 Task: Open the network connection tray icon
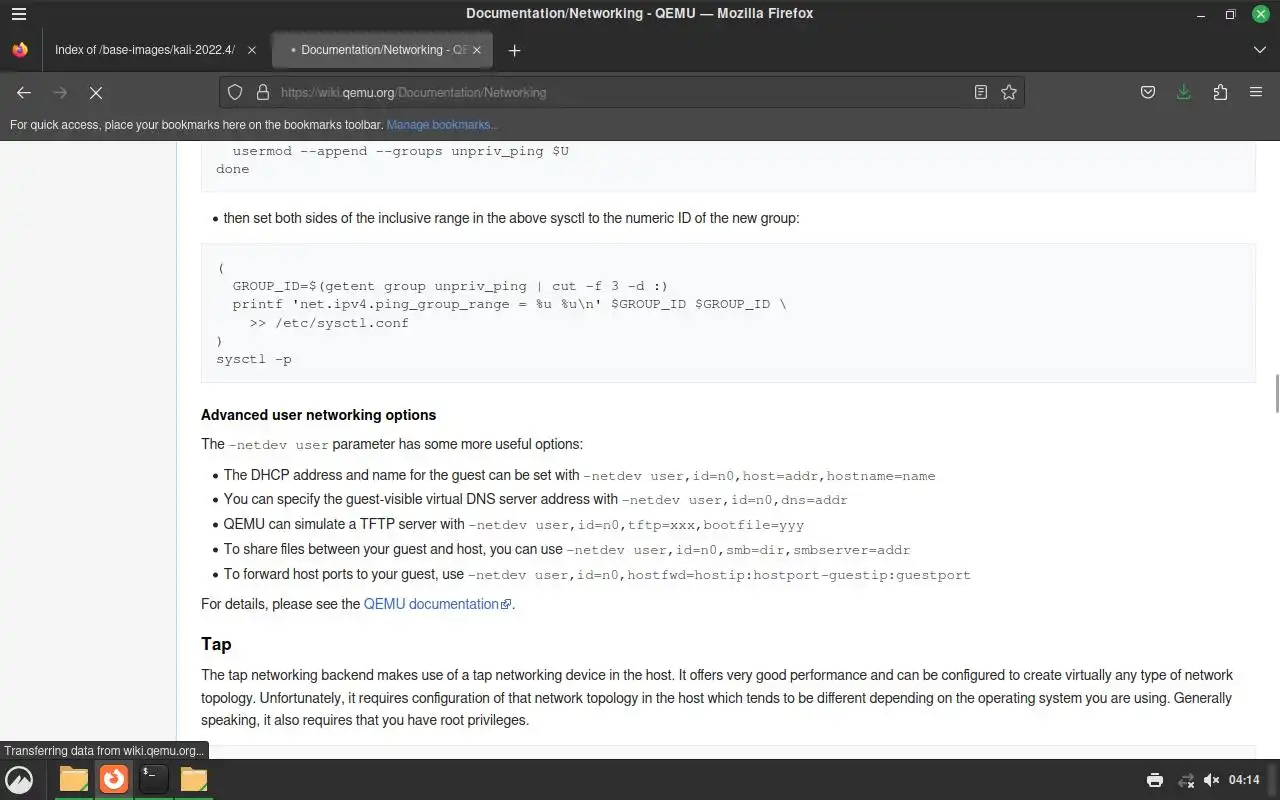(1186, 780)
